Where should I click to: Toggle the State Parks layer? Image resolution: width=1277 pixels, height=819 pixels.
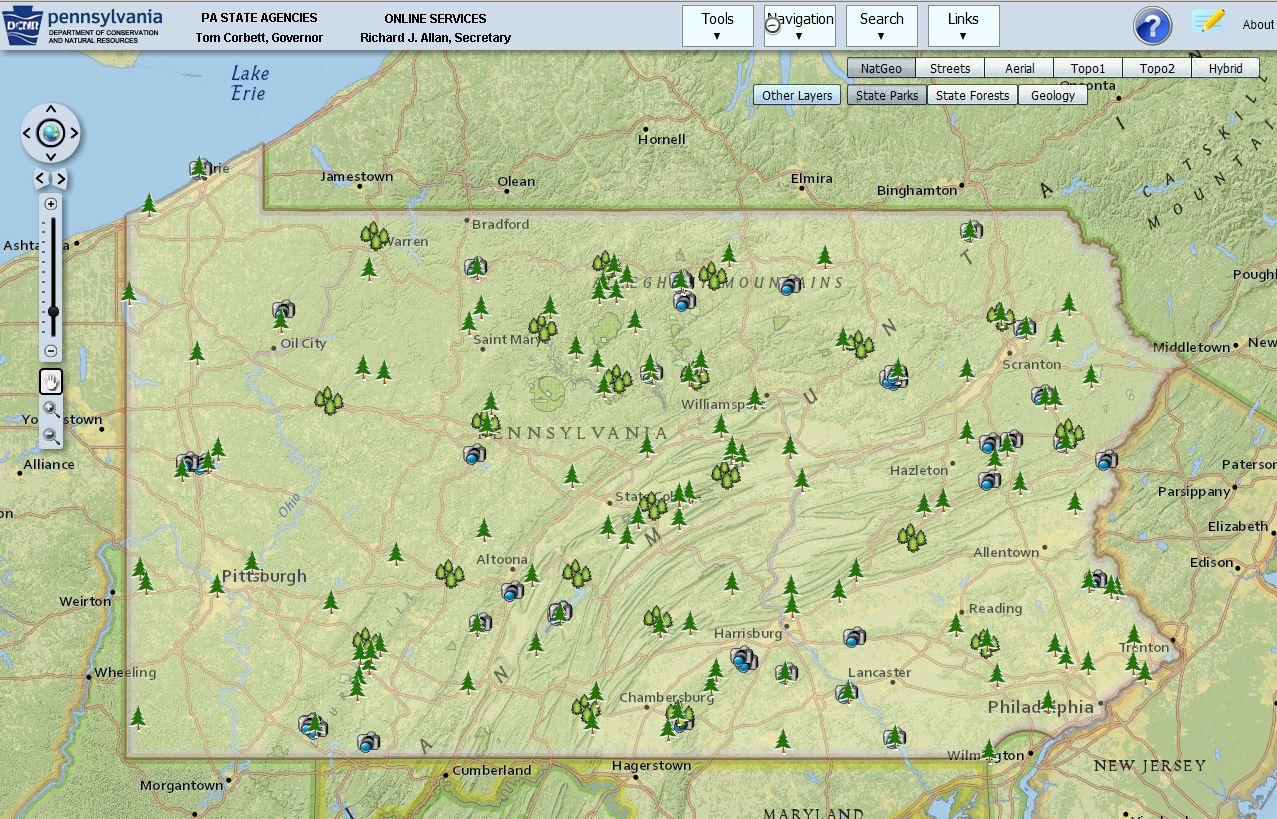pos(886,94)
